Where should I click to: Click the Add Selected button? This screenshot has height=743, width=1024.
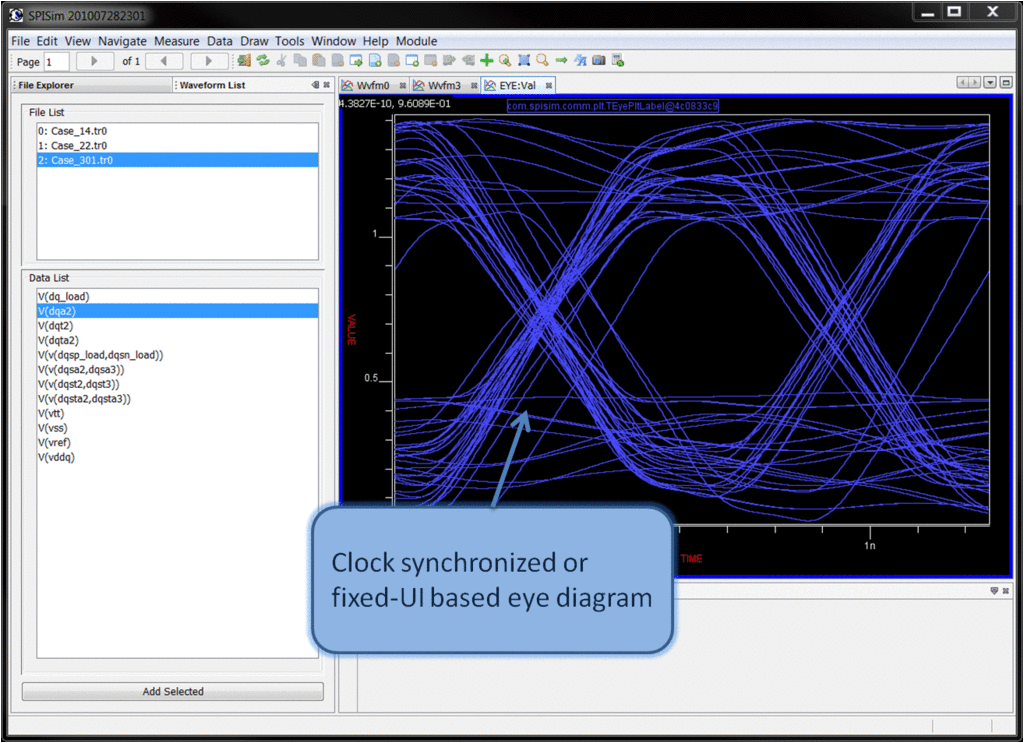click(x=172, y=691)
